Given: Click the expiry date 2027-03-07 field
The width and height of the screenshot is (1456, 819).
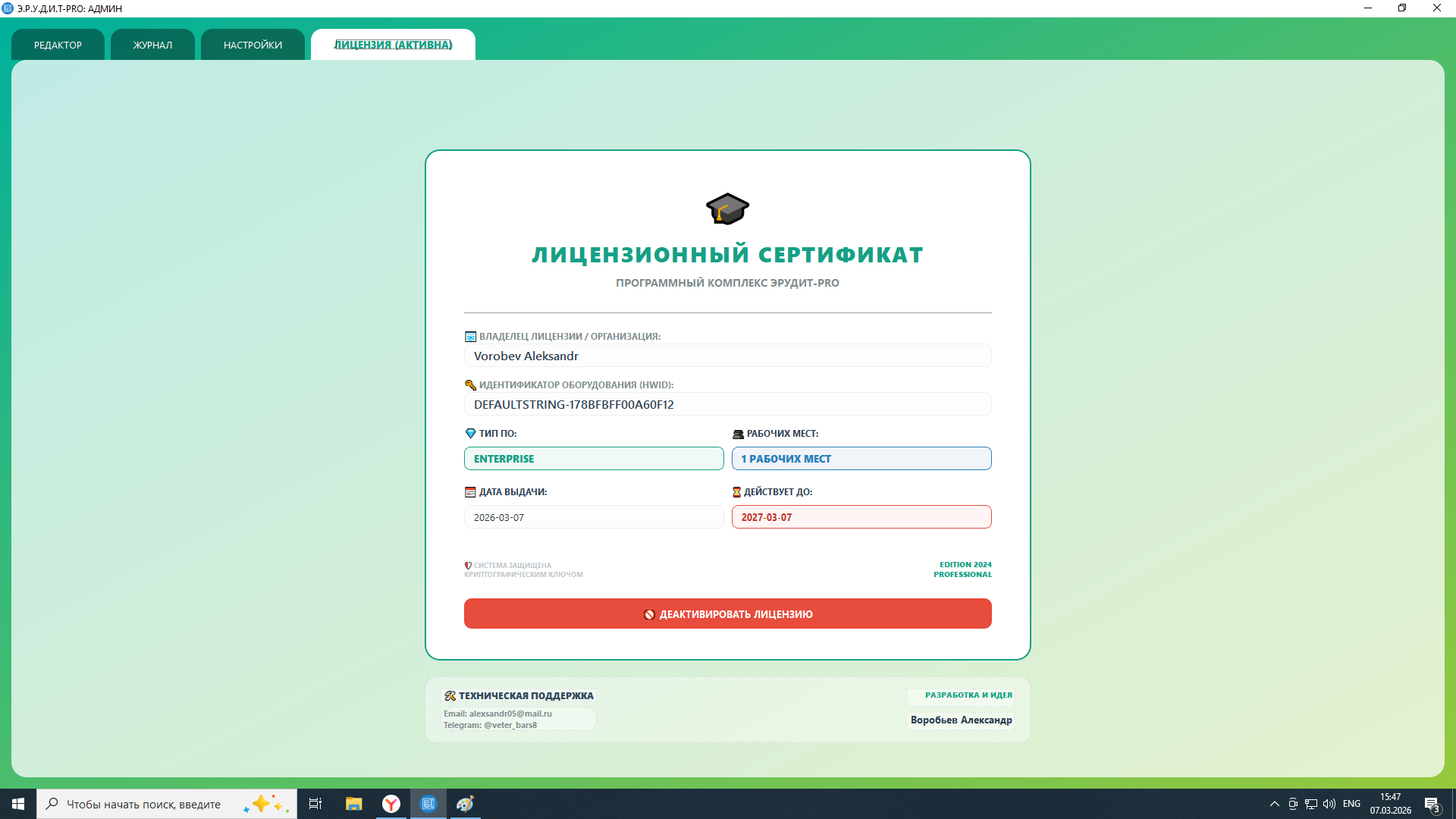Looking at the screenshot, I should (861, 517).
